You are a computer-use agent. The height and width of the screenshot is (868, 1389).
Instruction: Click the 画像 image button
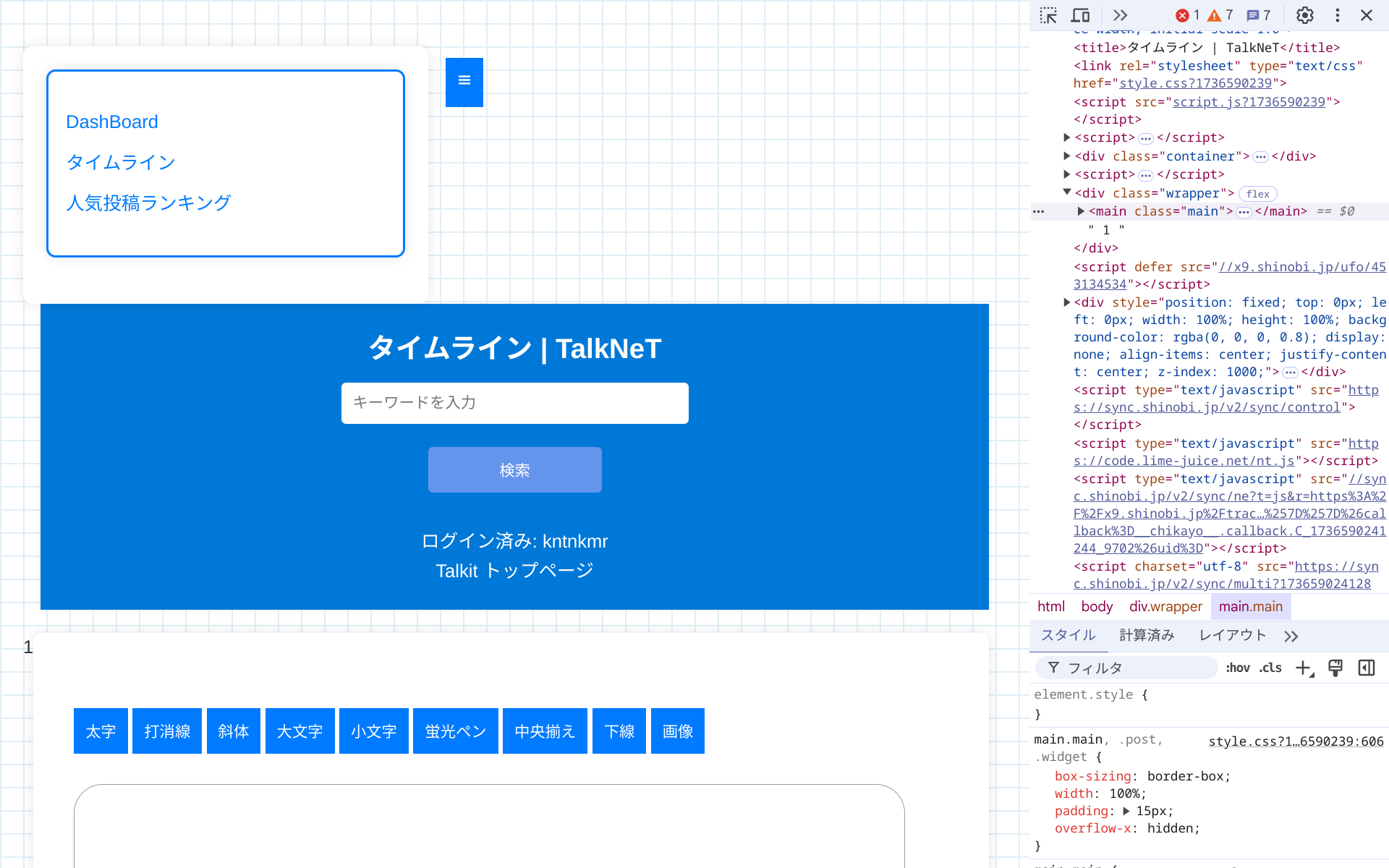click(x=678, y=731)
